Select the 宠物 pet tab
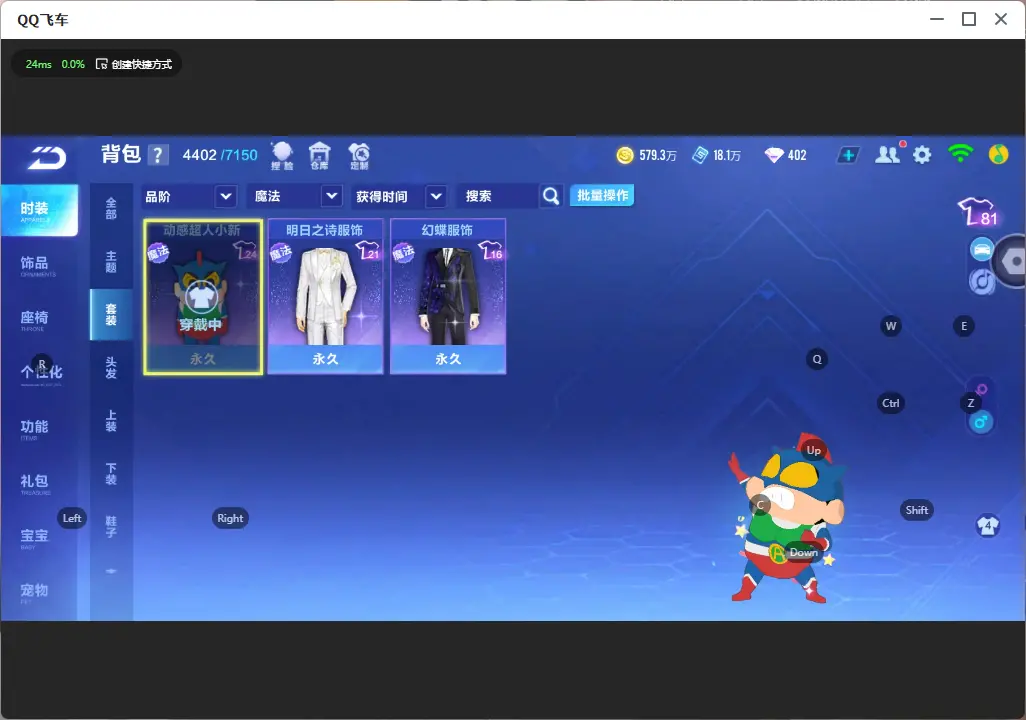The width and height of the screenshot is (1026, 720). 35,592
